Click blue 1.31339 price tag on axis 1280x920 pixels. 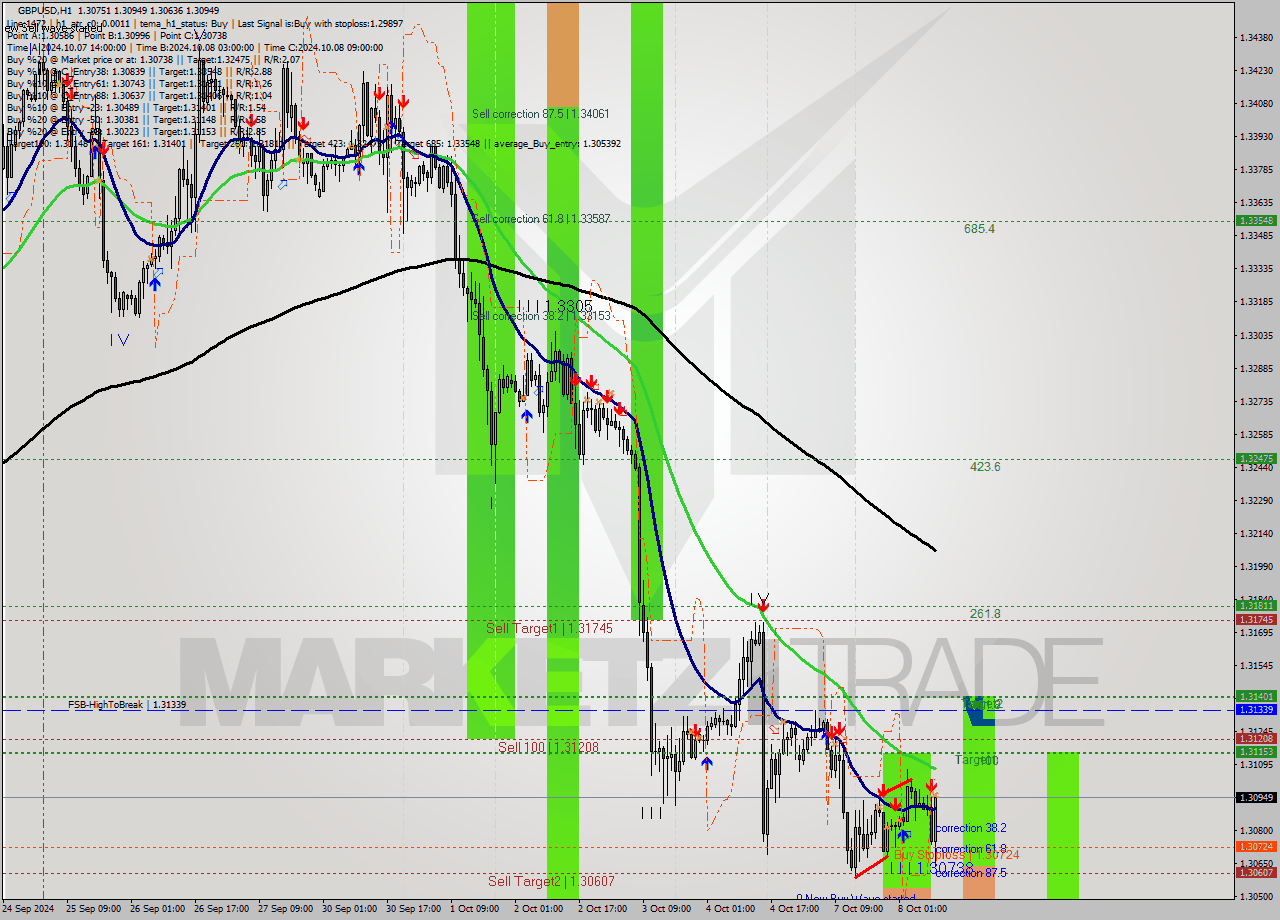point(1256,710)
